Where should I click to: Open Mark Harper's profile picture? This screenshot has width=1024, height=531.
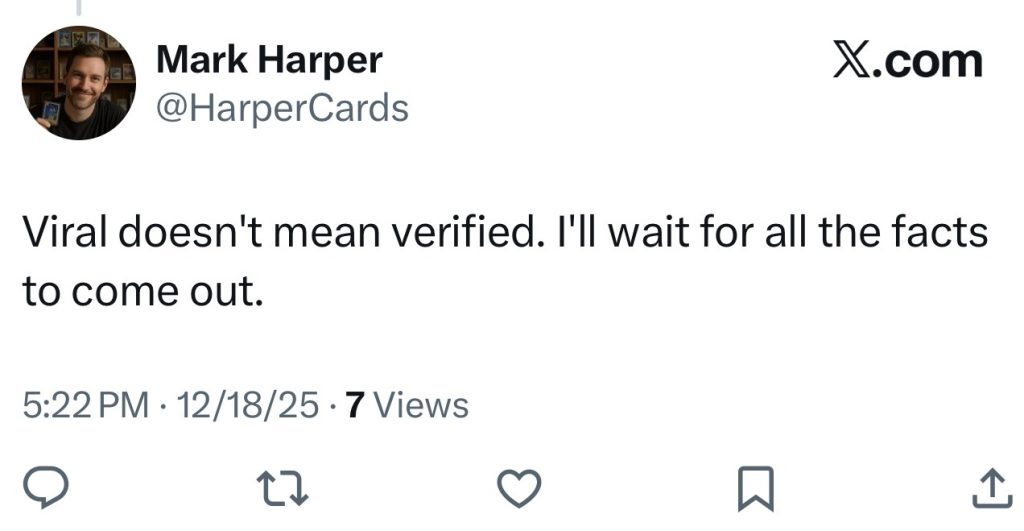[x=78, y=82]
